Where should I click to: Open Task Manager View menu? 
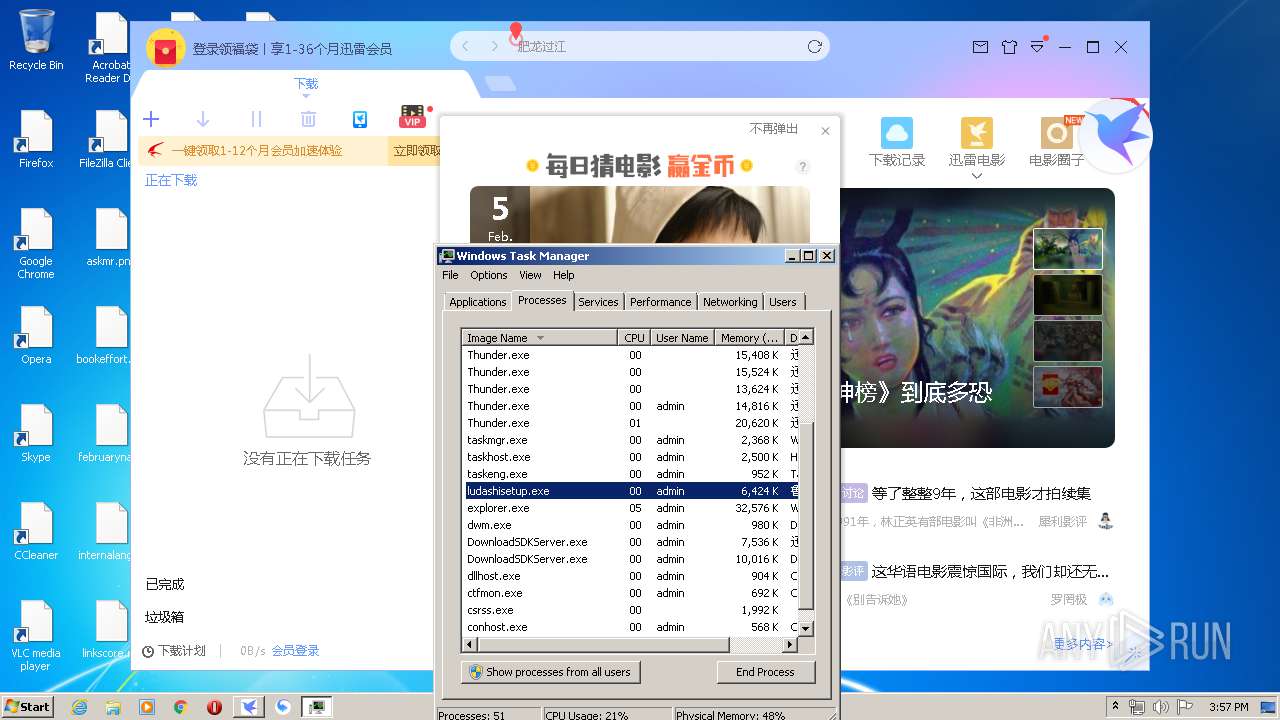[x=530, y=275]
